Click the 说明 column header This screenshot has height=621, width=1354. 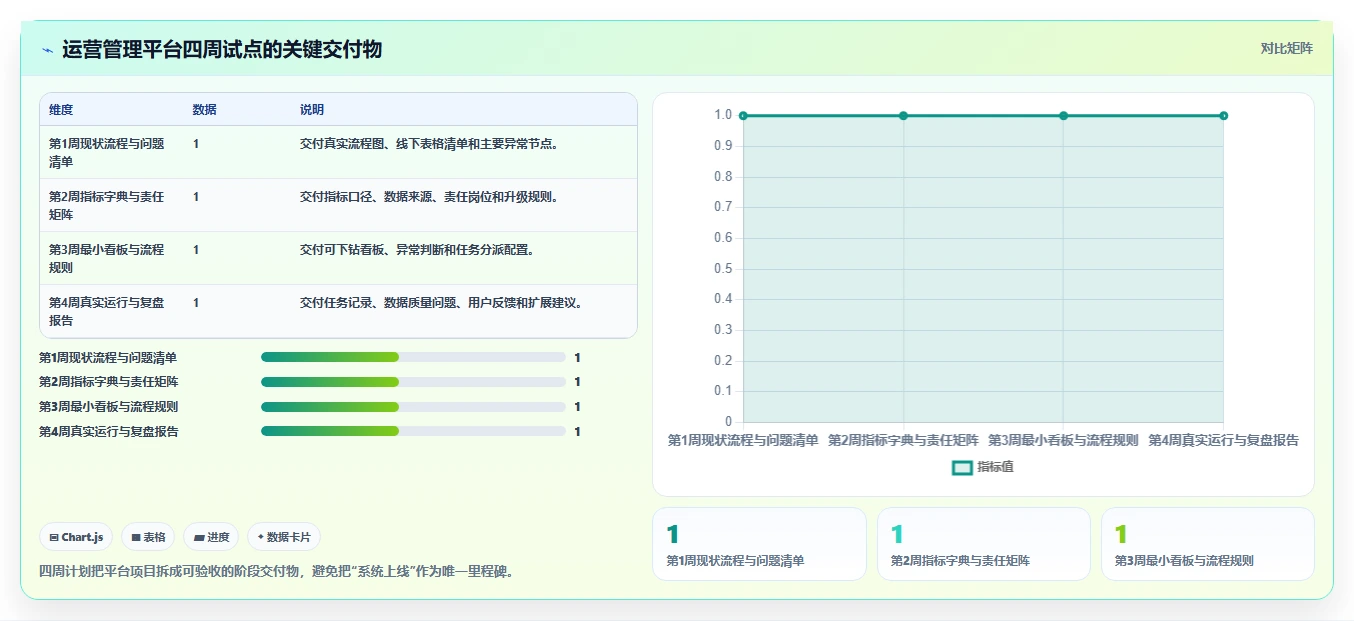tap(312, 110)
